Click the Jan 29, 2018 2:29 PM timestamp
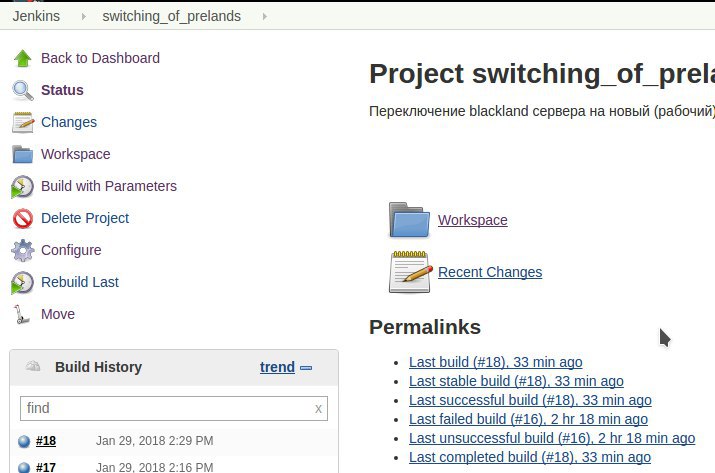Image resolution: width=715 pixels, height=473 pixels. pos(154,441)
